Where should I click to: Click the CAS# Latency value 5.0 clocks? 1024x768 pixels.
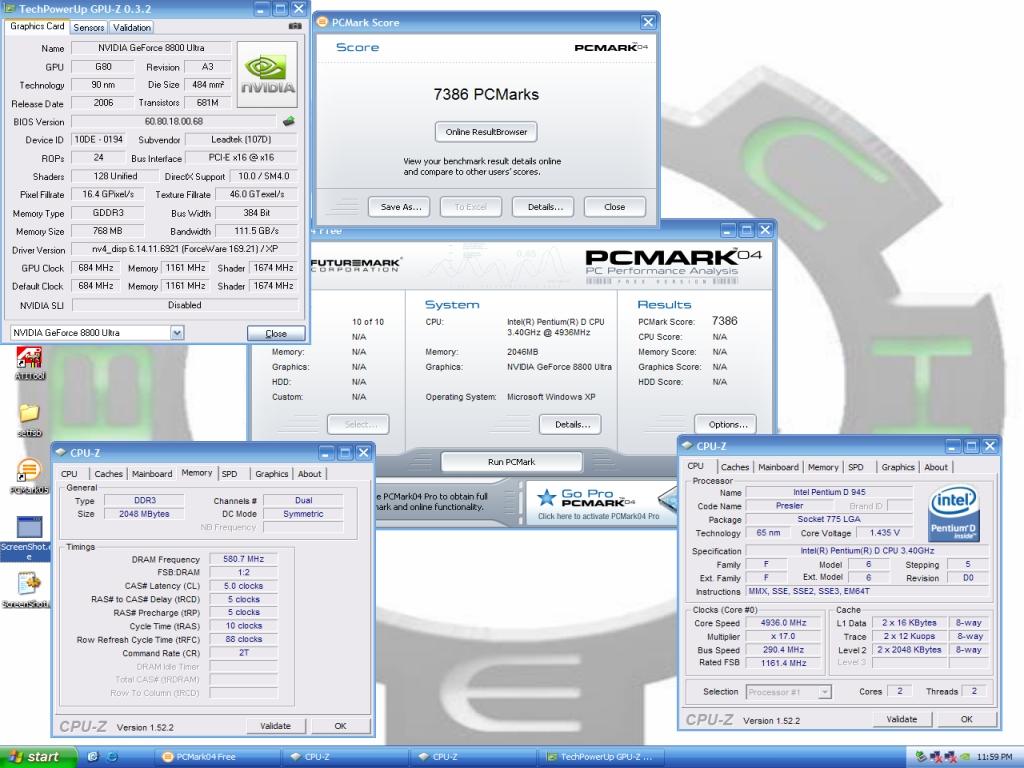pos(243,586)
